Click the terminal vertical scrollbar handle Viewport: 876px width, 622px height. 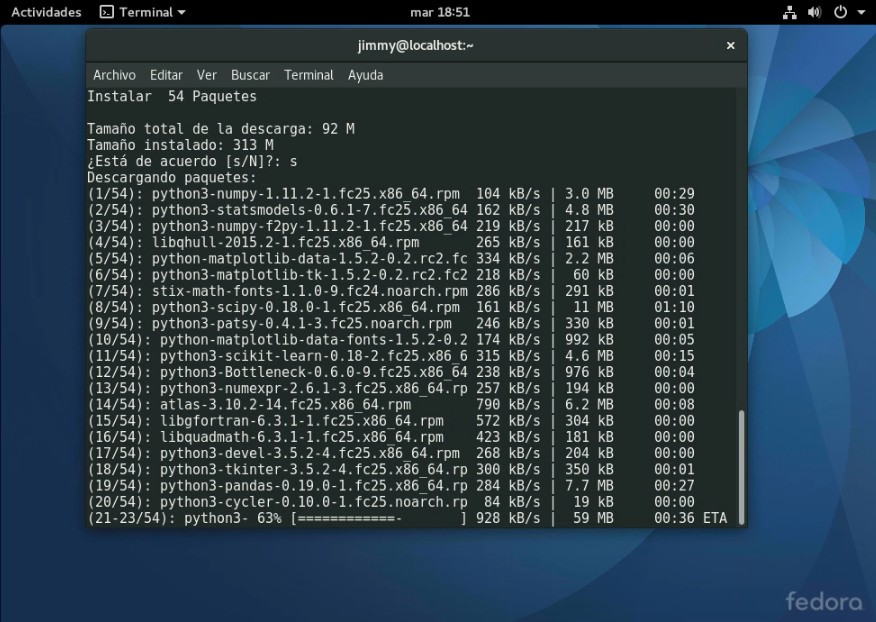tap(741, 464)
